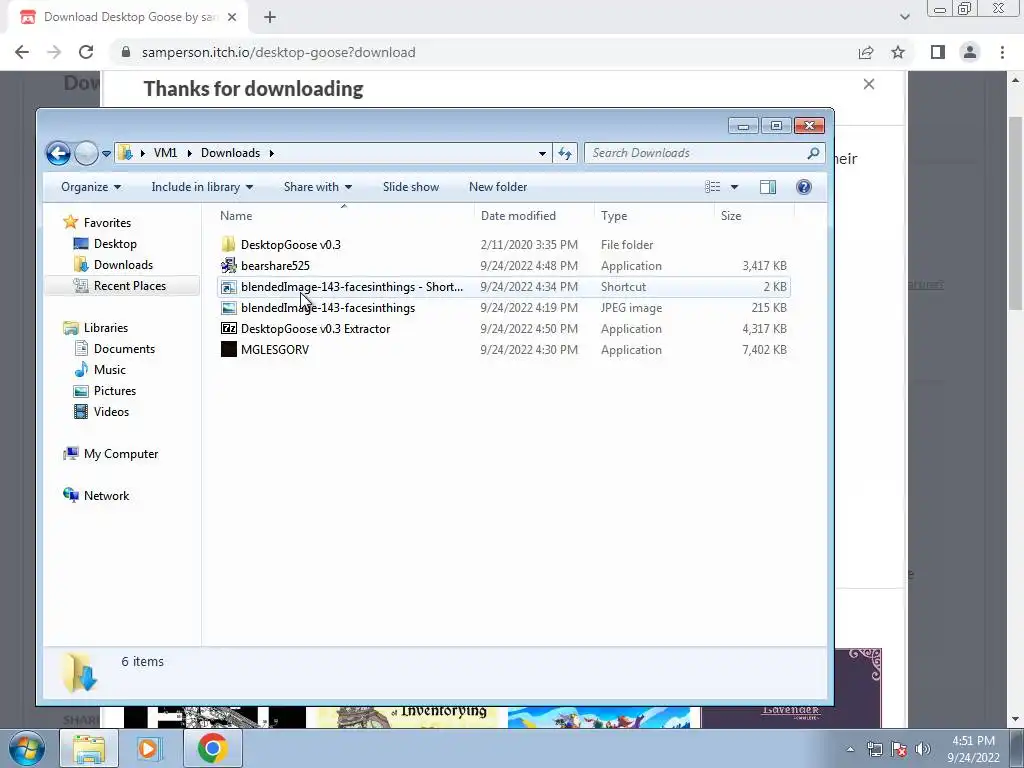1024x768 pixels.
Task: Click the File Explorer taskbar icon
Action: (x=89, y=748)
